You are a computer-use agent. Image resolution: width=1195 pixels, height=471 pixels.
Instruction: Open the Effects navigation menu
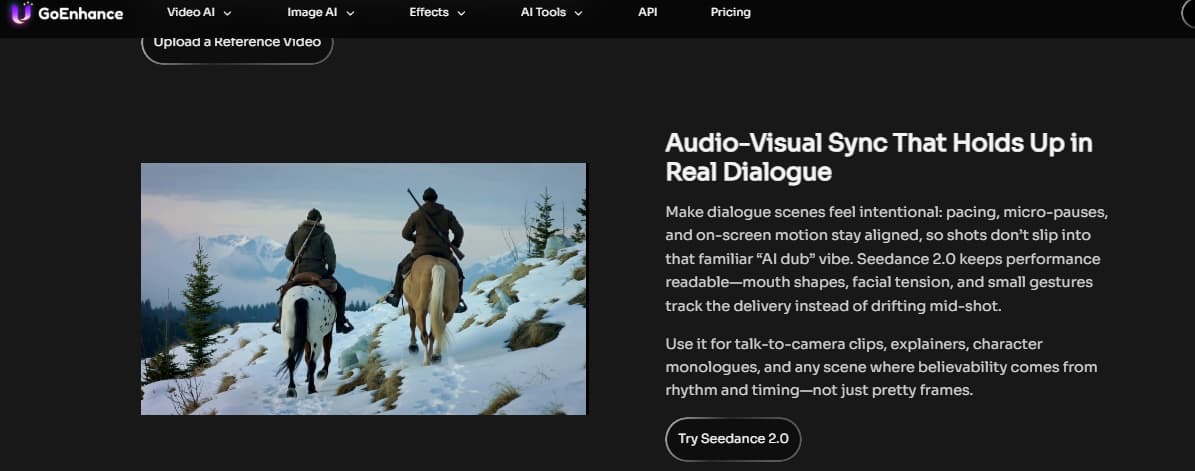[x=430, y=13]
